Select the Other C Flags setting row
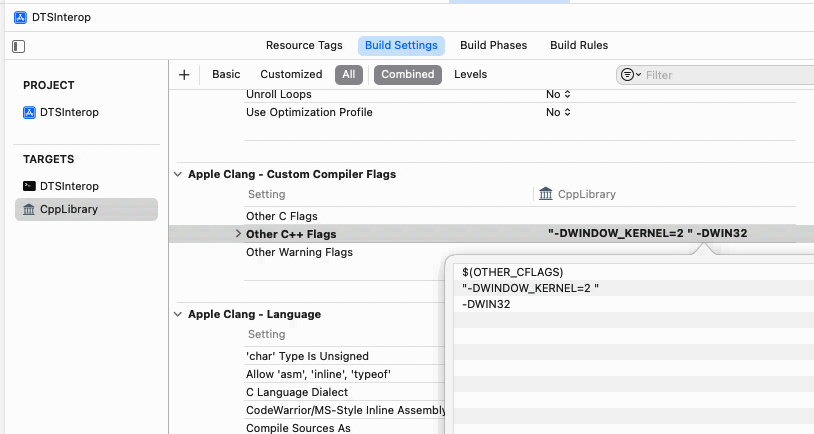The image size is (814, 434). click(282, 216)
